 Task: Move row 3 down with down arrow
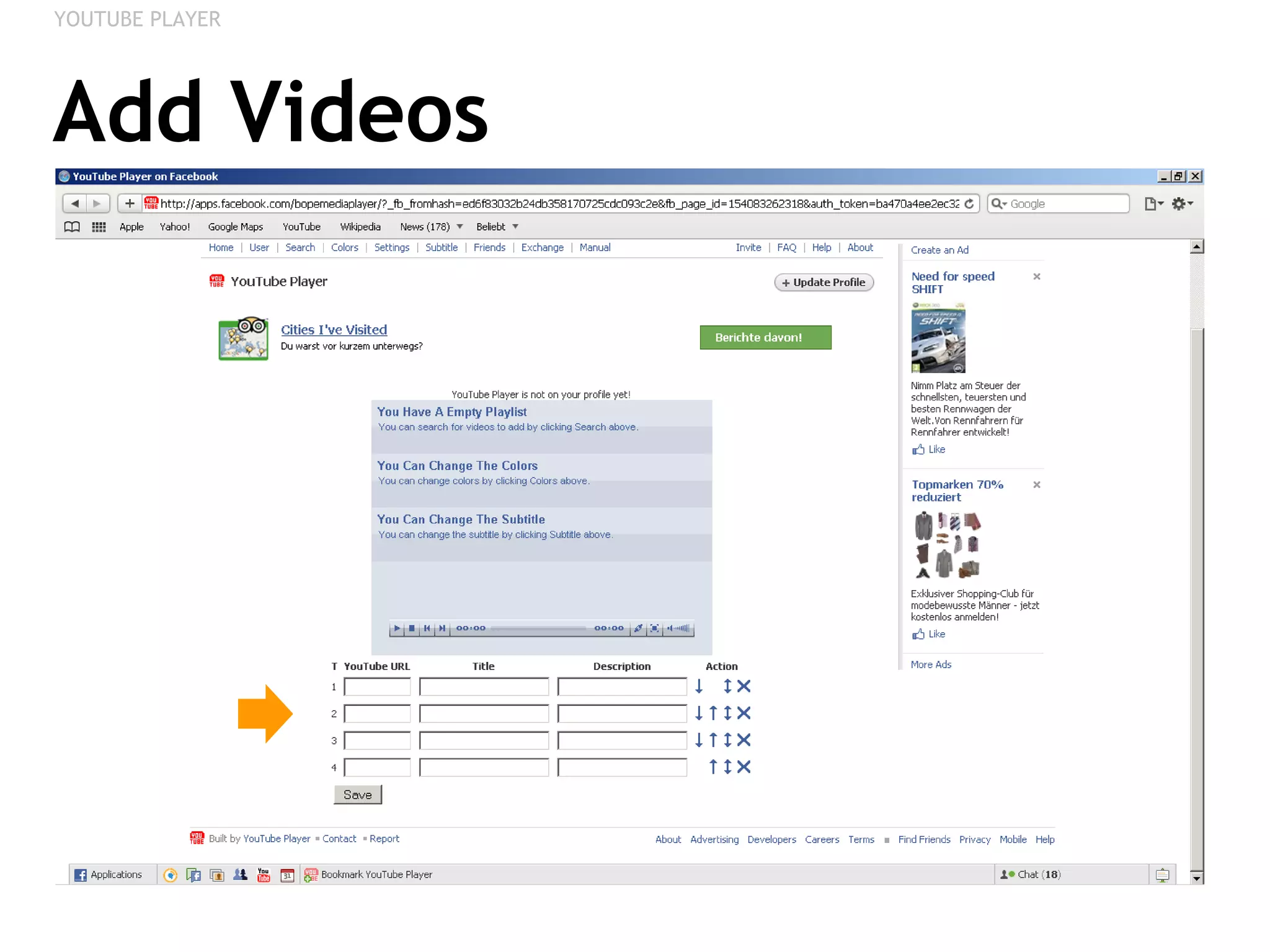click(x=699, y=740)
